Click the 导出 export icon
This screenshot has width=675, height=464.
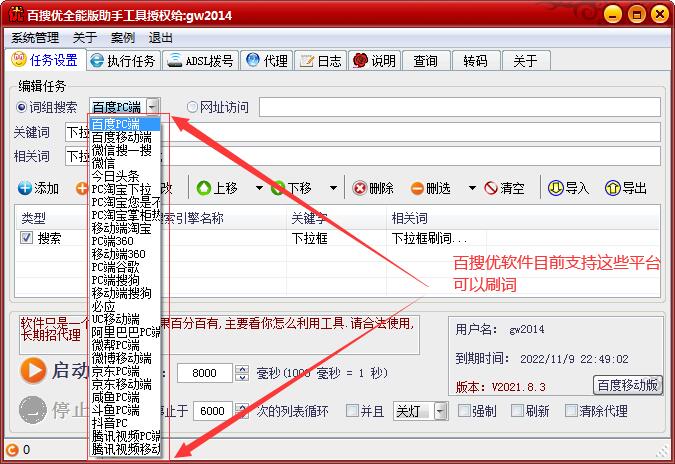[613, 188]
